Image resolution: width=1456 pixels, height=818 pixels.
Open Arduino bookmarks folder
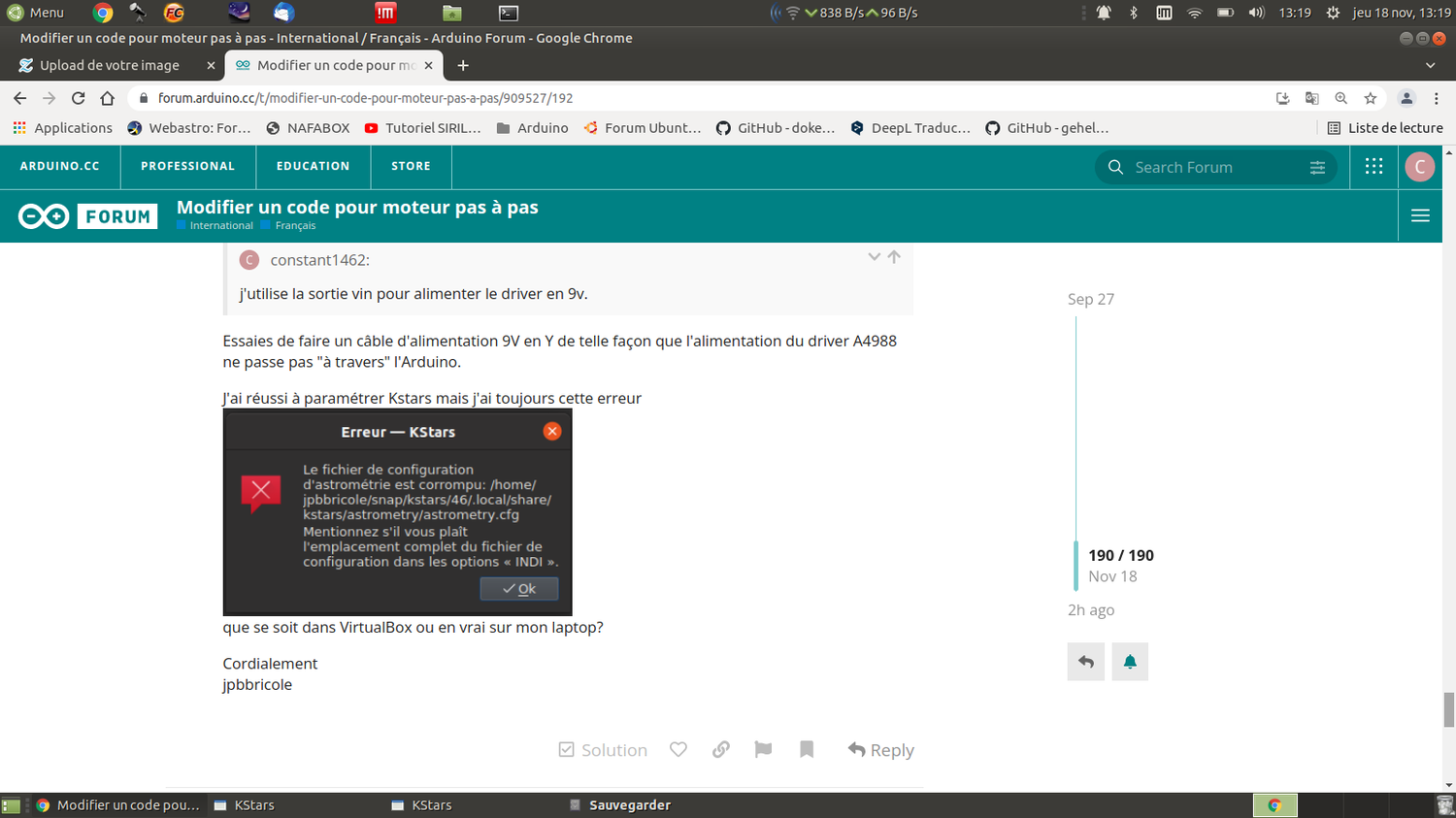click(x=532, y=128)
